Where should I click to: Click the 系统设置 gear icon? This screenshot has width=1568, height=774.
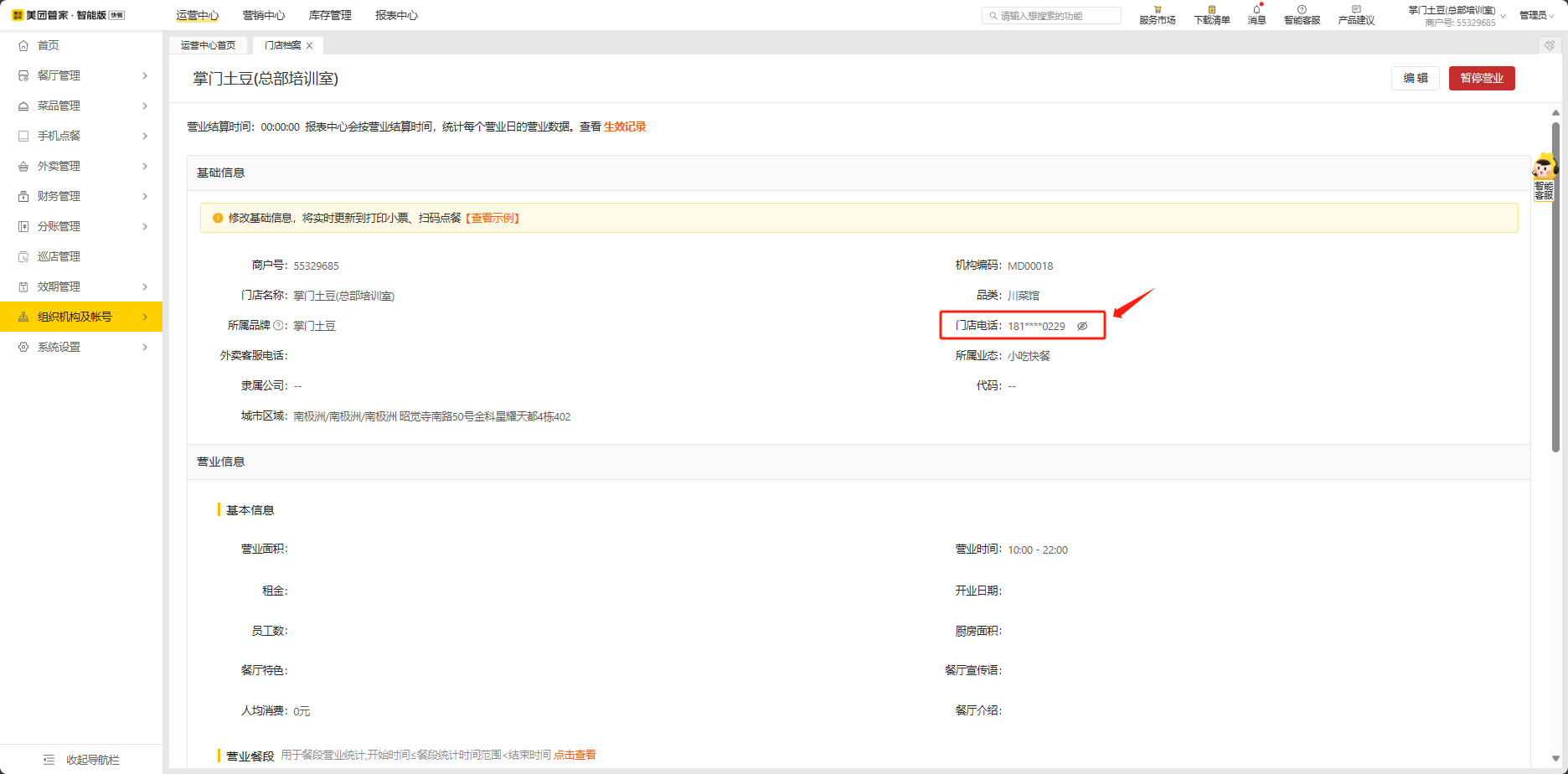pos(23,347)
